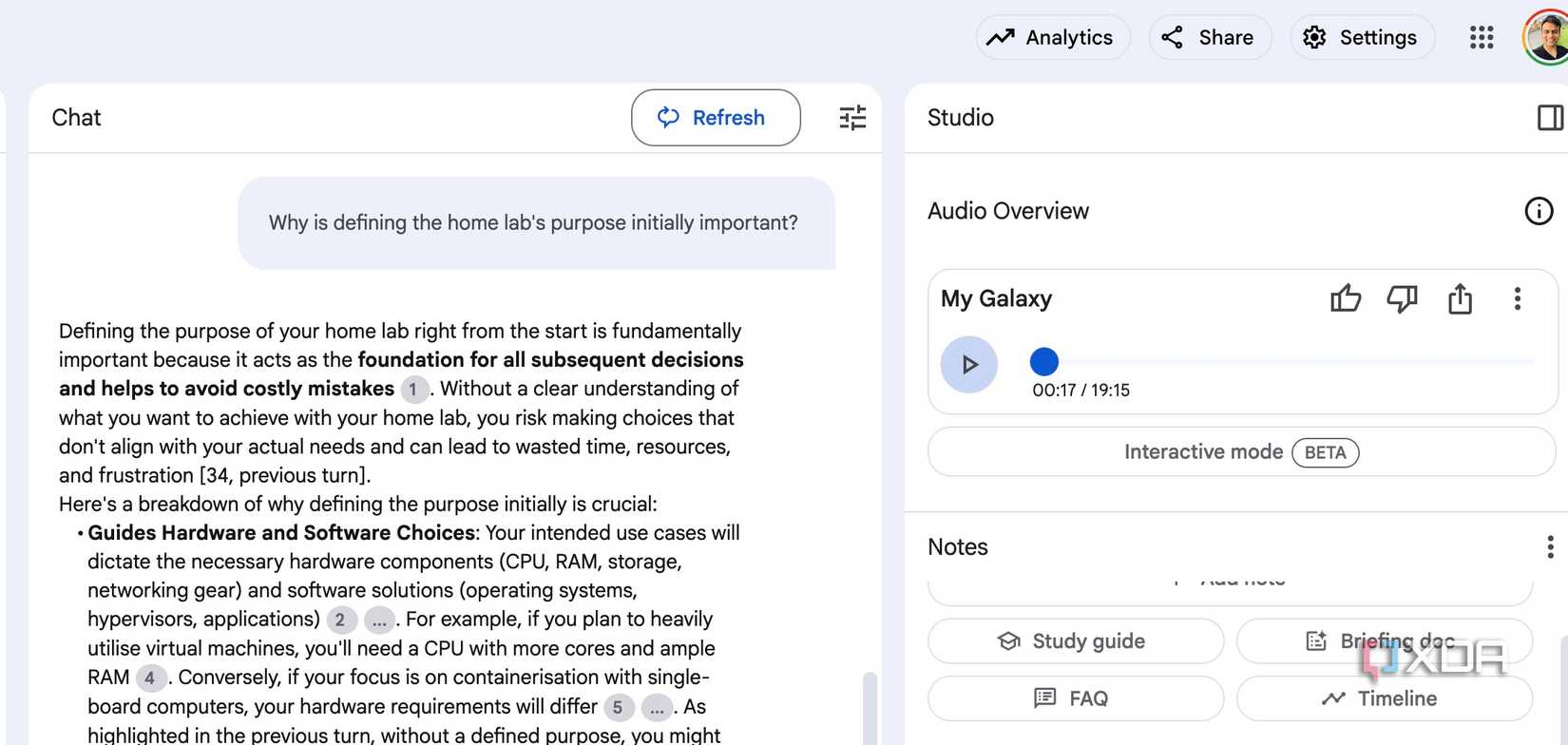1568x745 pixels.
Task: Give My Galaxy audio a thumbs down
Action: pos(1403,299)
